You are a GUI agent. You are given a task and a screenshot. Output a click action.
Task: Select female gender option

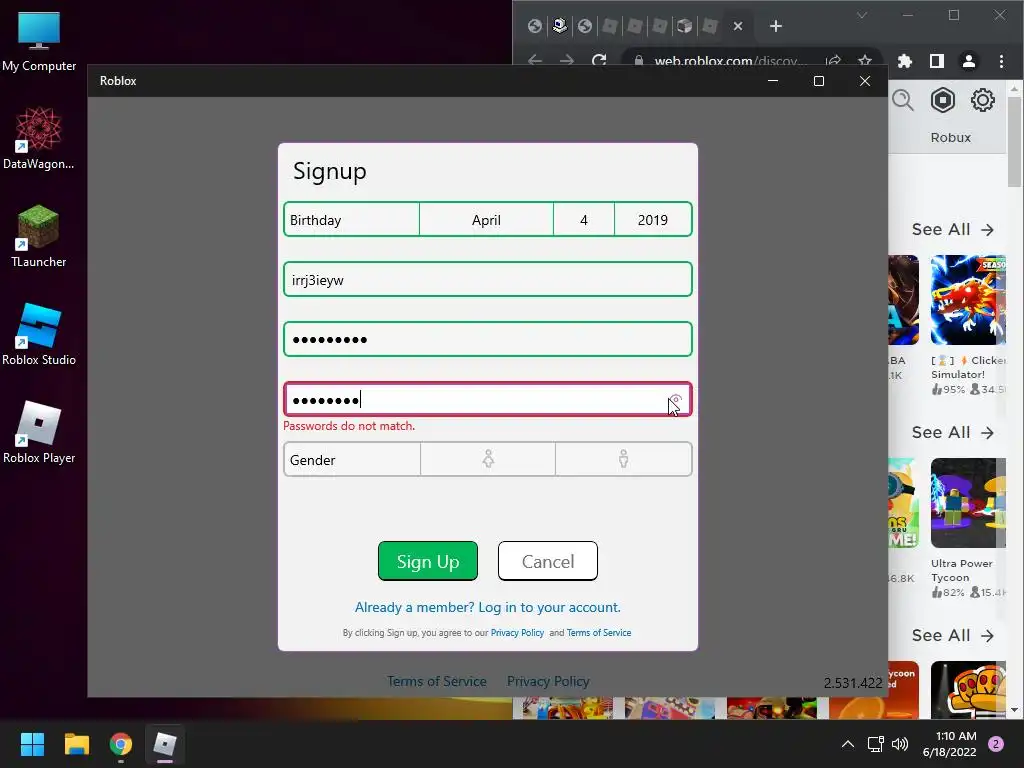tap(488, 459)
